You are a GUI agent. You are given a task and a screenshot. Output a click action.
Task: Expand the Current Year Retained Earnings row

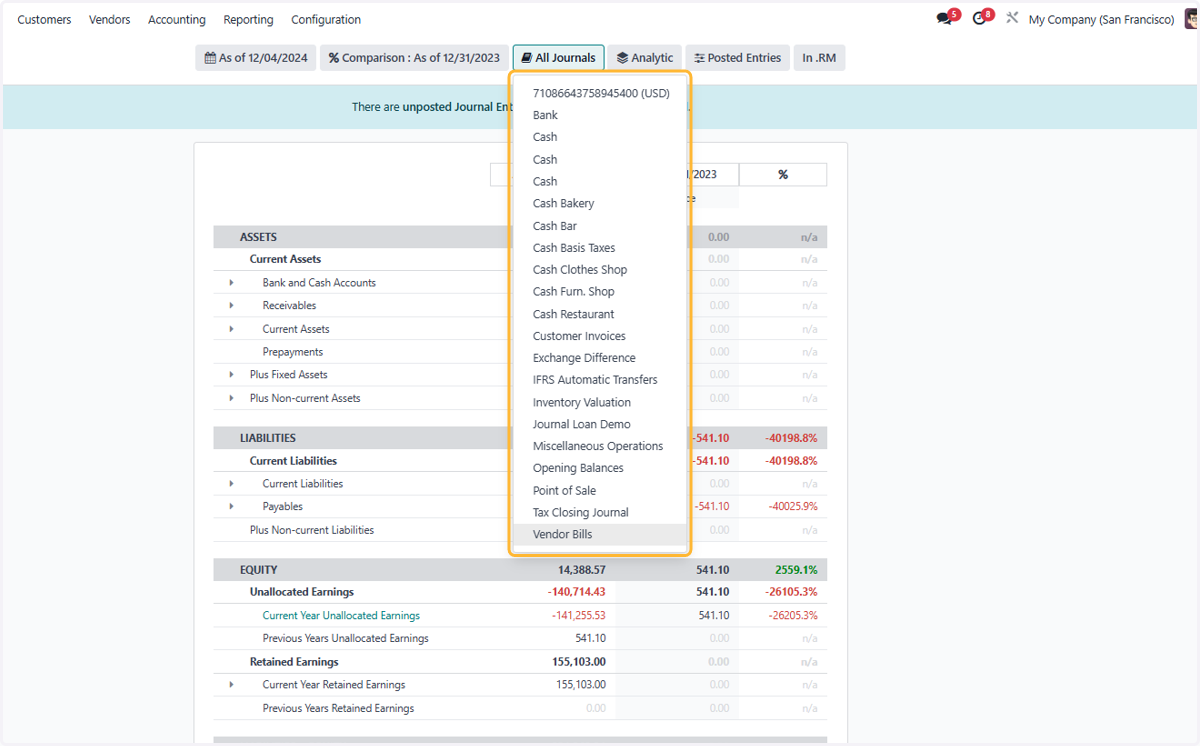click(231, 685)
